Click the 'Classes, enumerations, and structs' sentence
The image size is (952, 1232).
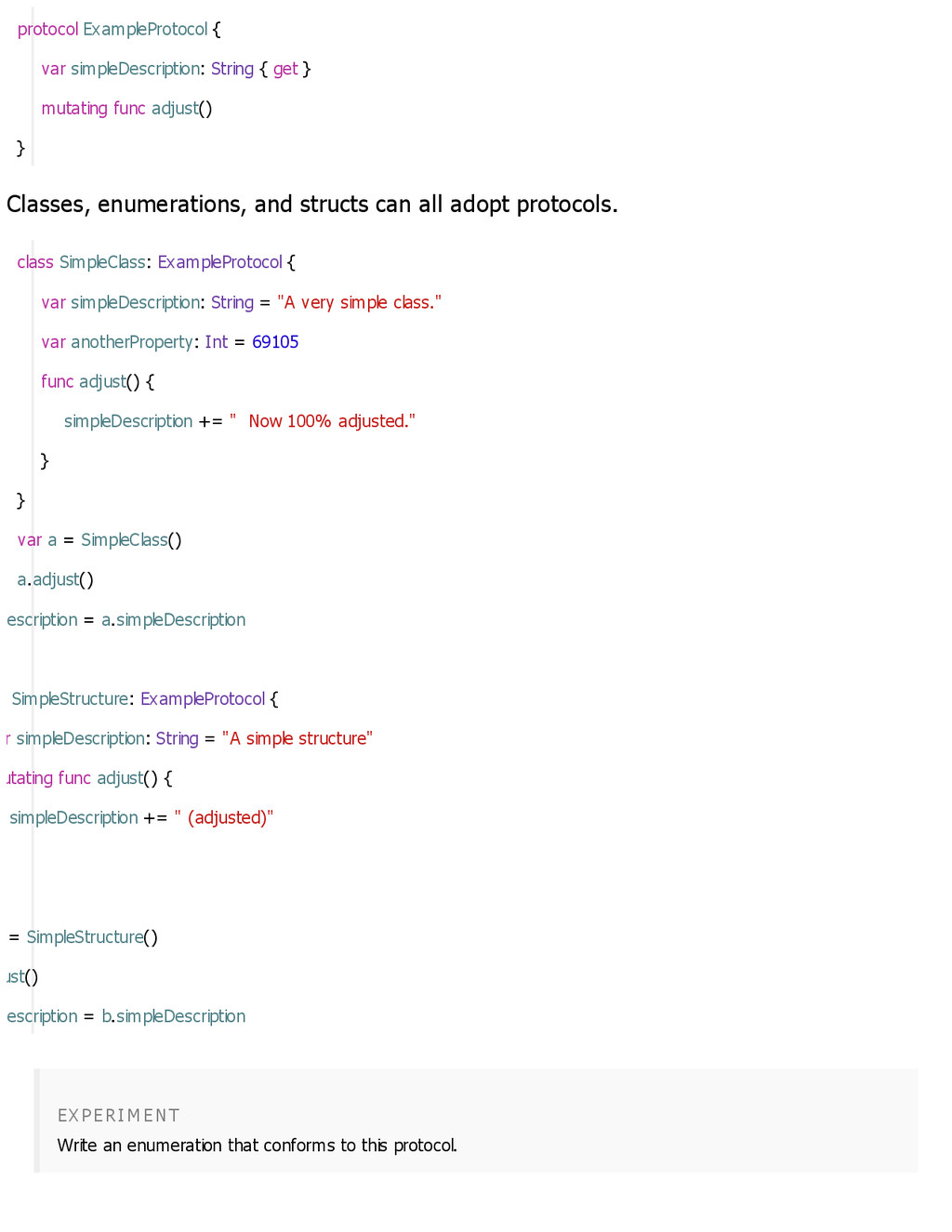coord(312,205)
